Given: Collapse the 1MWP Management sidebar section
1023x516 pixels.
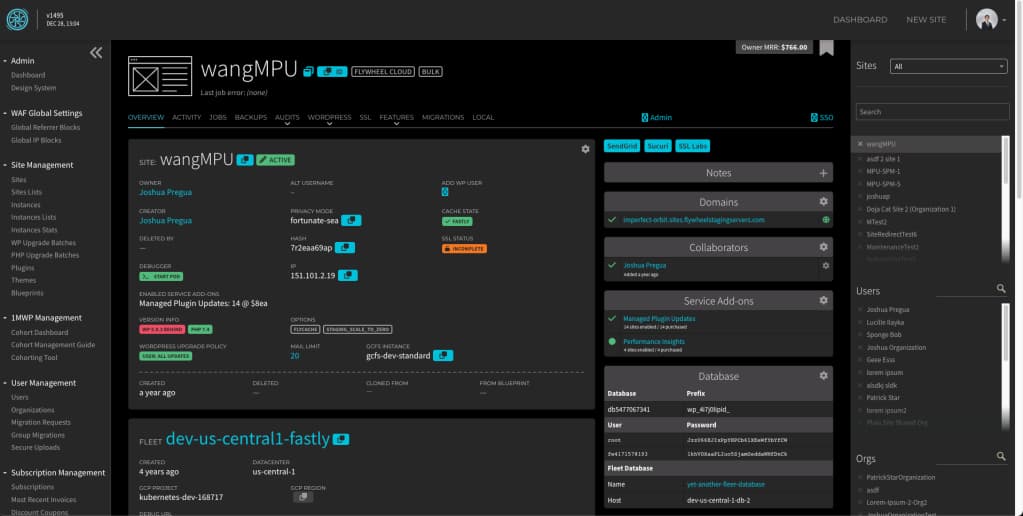Looking at the screenshot, I should (x=5, y=318).
